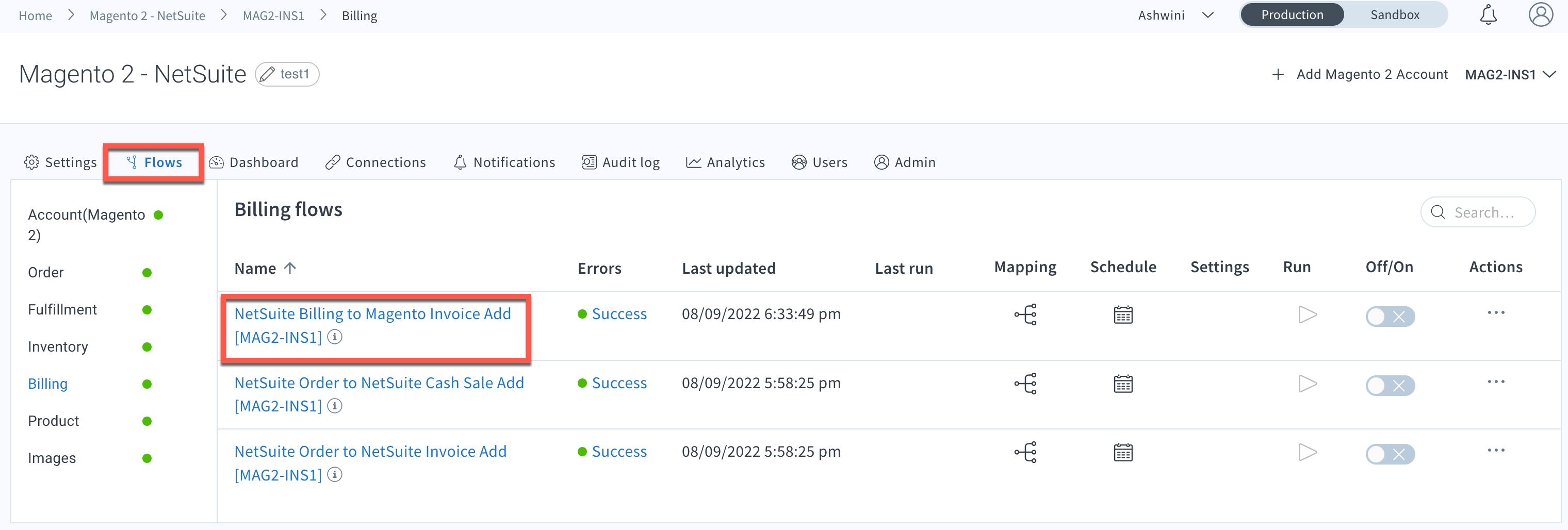This screenshot has width=1568, height=530.
Task: Open the Analytics tab
Action: coord(726,162)
